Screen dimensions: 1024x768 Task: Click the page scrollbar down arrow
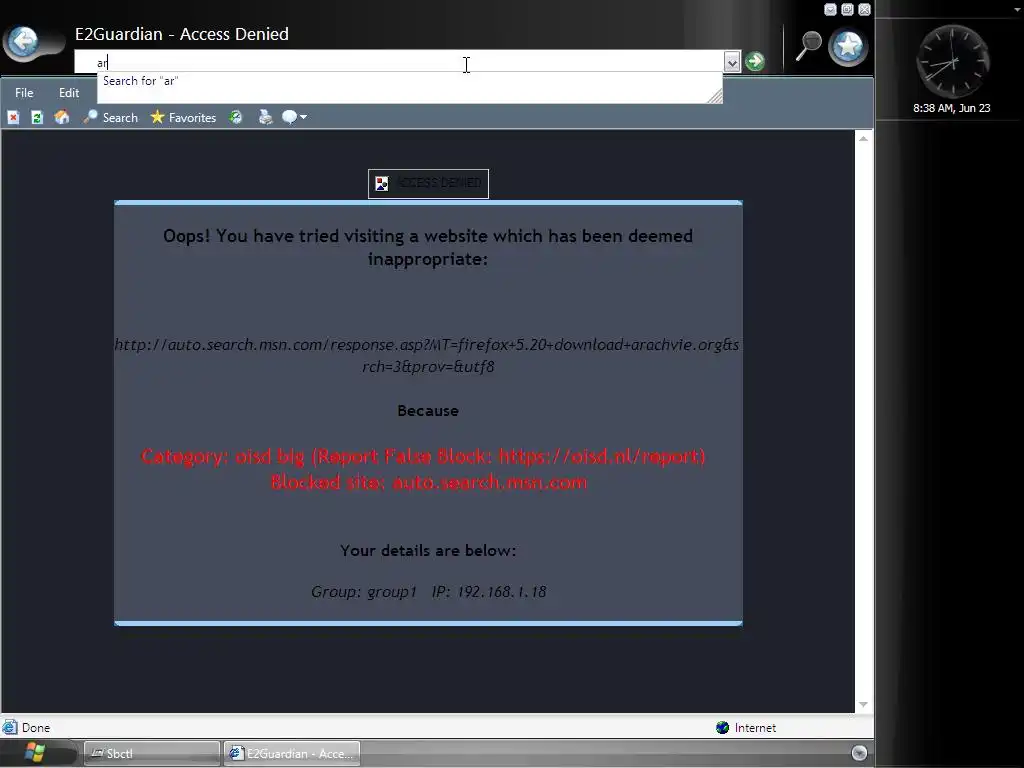[863, 705]
